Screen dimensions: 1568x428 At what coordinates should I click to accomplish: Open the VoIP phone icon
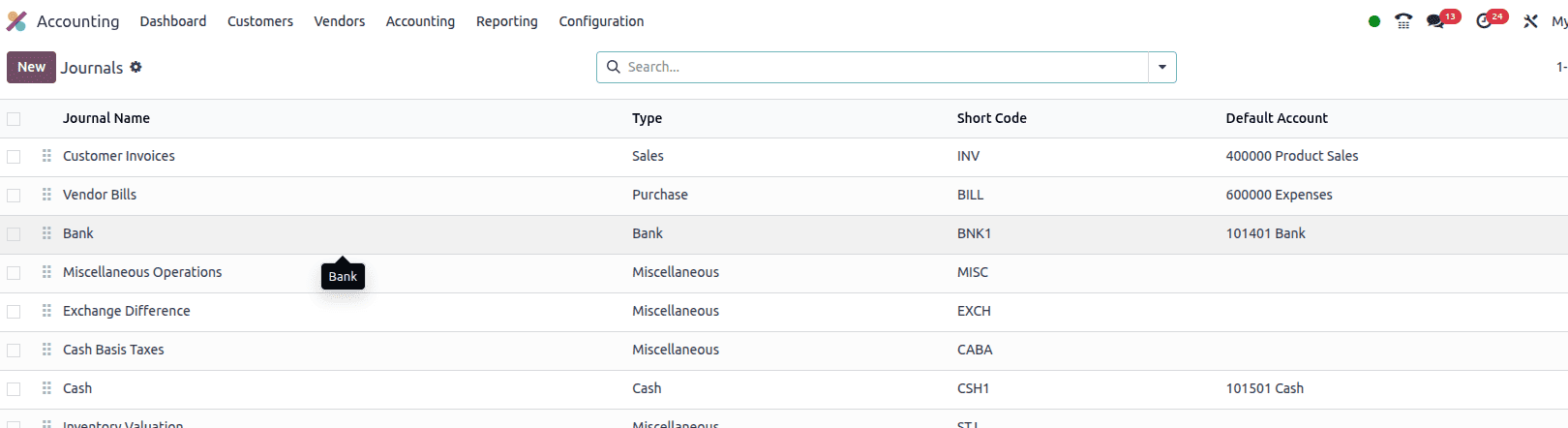(x=1402, y=21)
